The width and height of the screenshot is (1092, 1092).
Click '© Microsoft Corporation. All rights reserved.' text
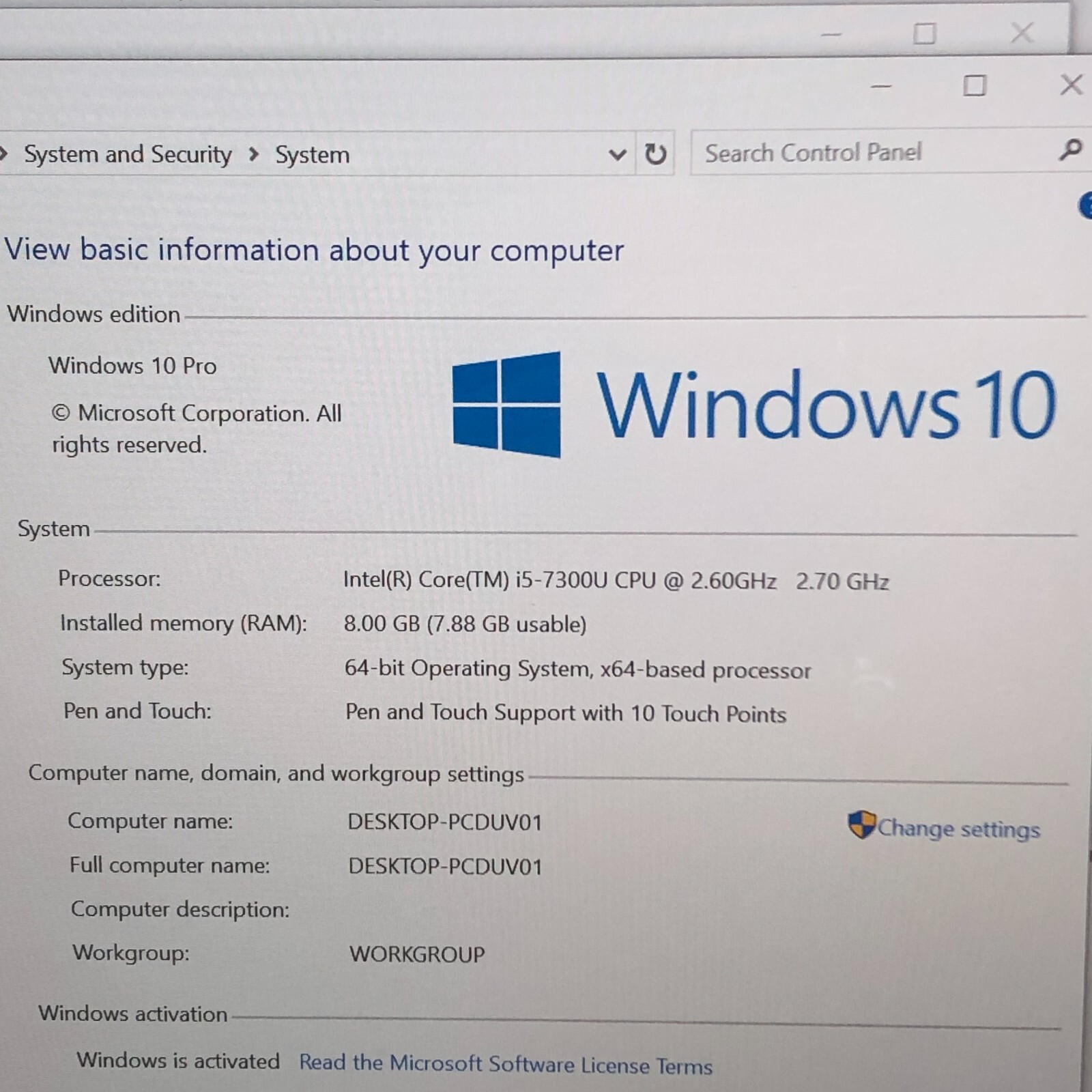pyautogui.click(x=197, y=429)
